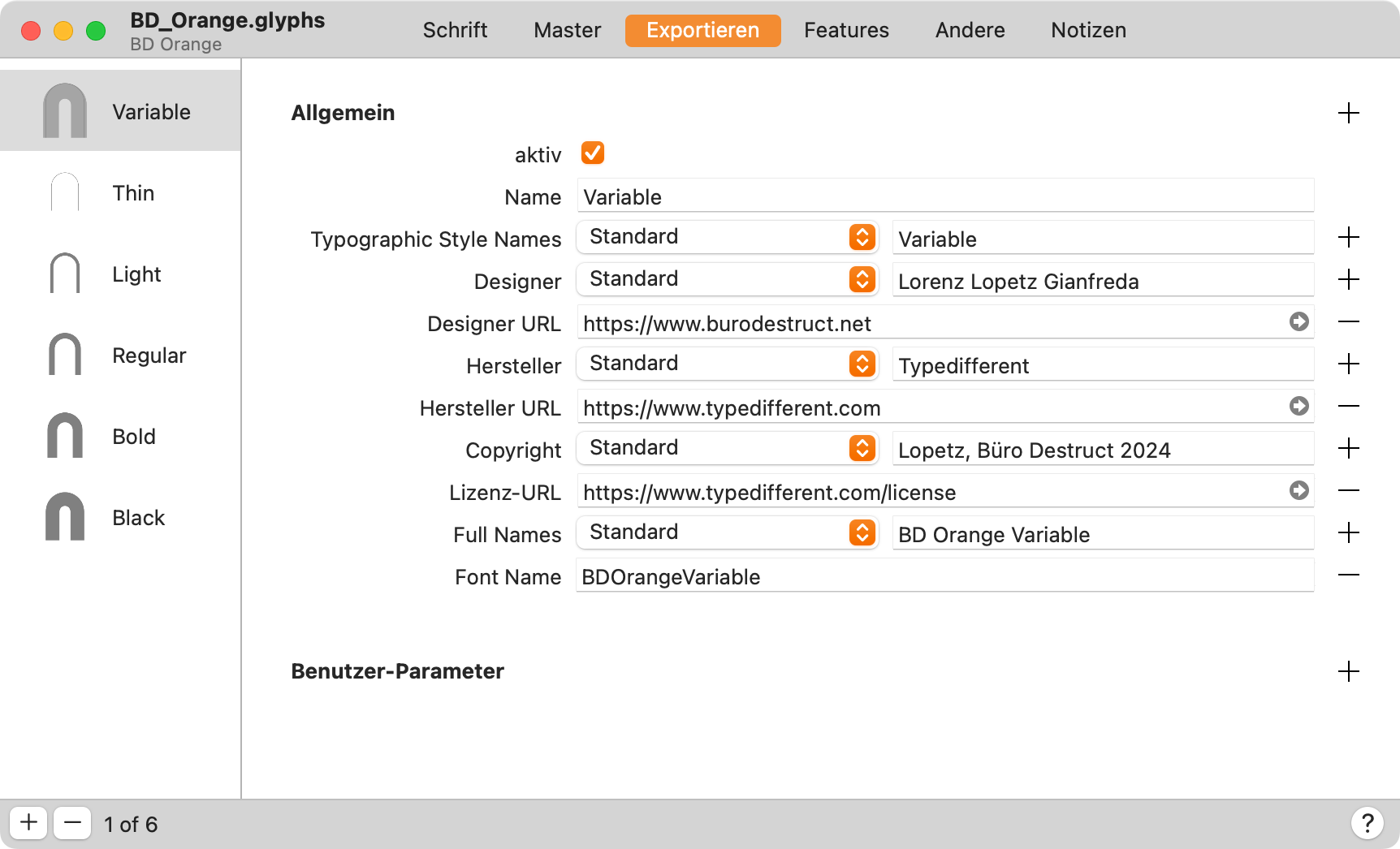Add a parameter in the Allgemein section
The height and width of the screenshot is (849, 1400).
(x=1348, y=113)
